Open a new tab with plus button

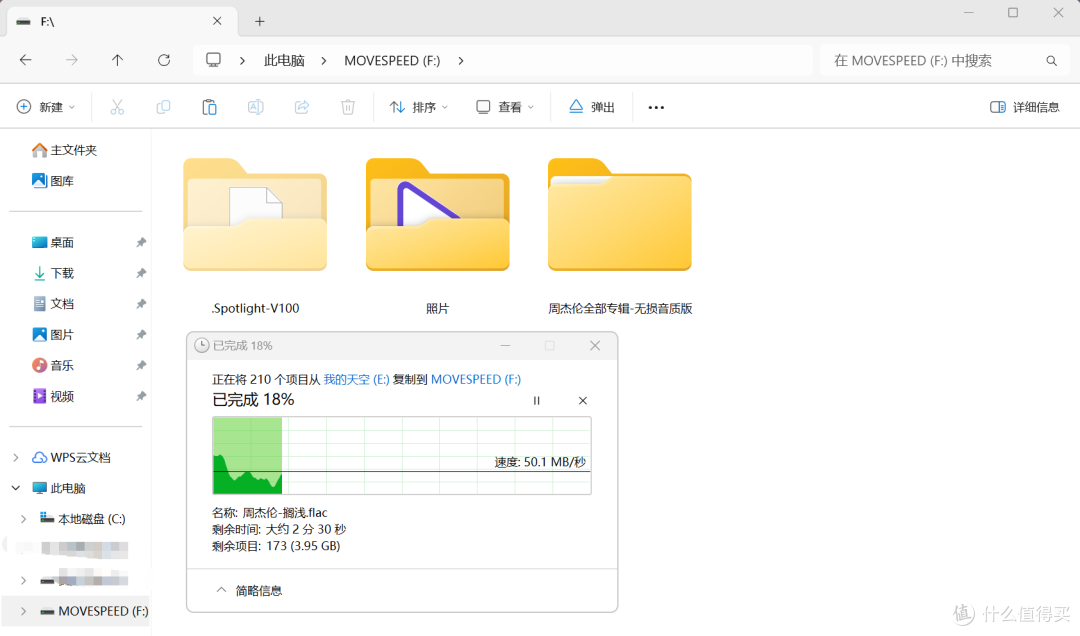260,21
